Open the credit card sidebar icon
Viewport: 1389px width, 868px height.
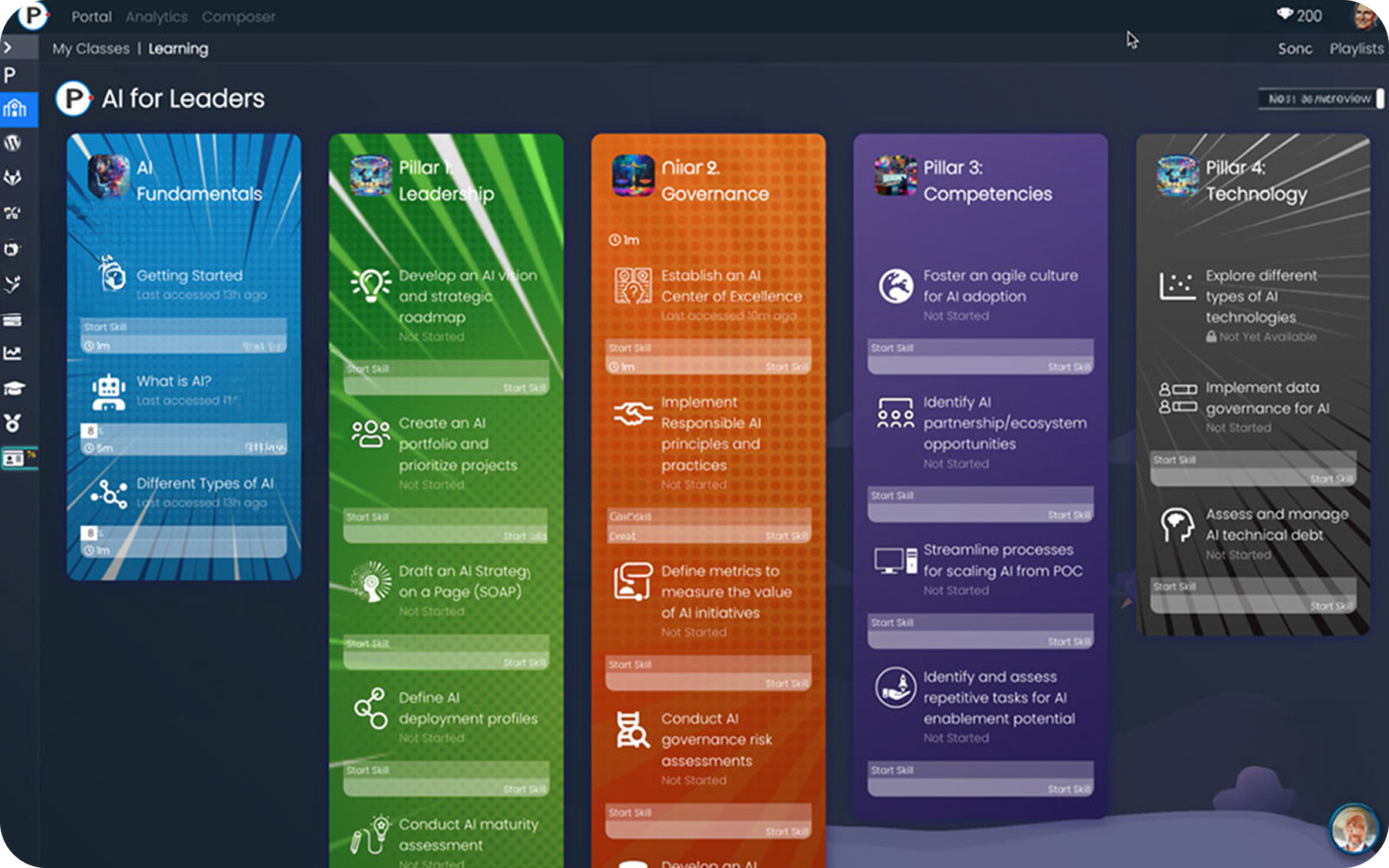12,319
